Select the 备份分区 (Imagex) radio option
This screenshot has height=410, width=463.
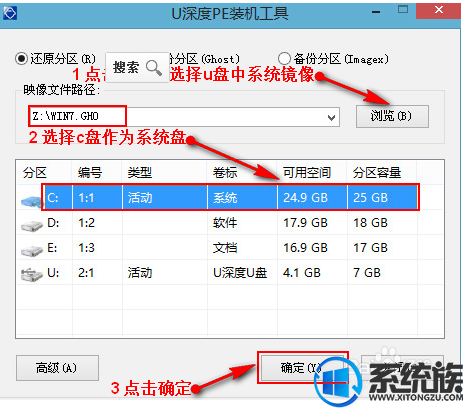coord(284,59)
